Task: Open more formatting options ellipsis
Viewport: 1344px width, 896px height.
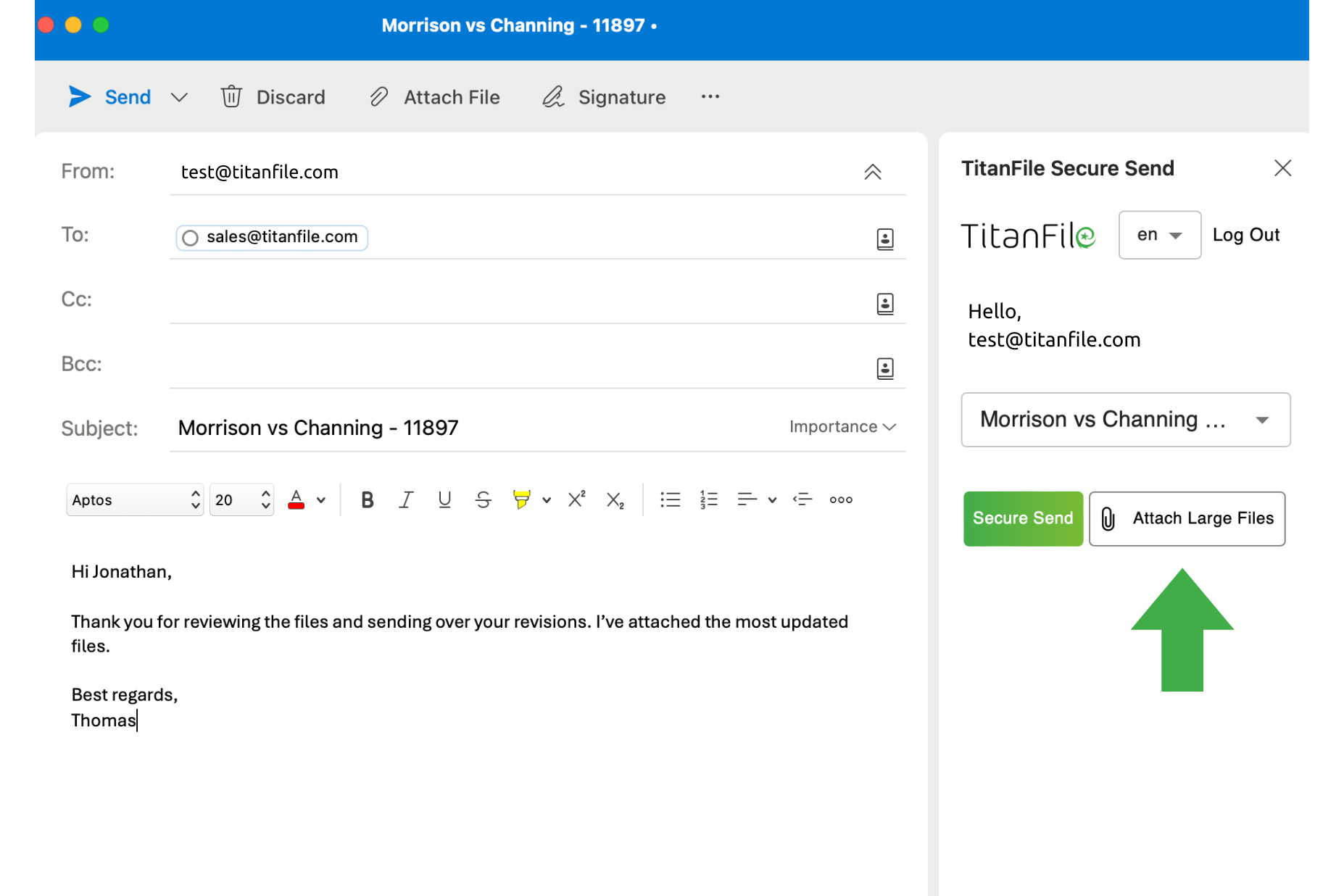Action: click(841, 499)
